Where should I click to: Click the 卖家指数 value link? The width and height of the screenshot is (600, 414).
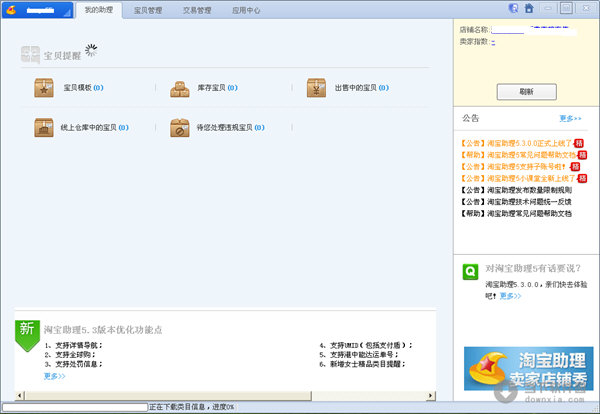click(493, 42)
